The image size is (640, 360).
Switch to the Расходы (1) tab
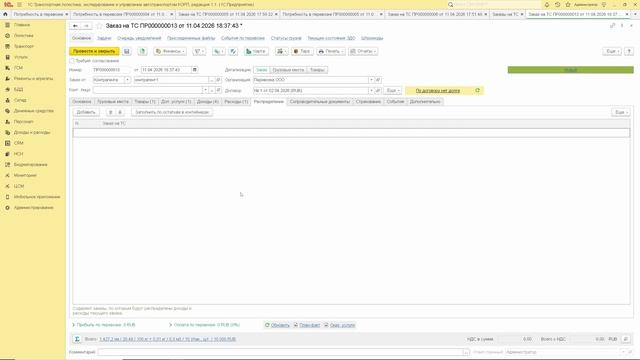(236, 102)
